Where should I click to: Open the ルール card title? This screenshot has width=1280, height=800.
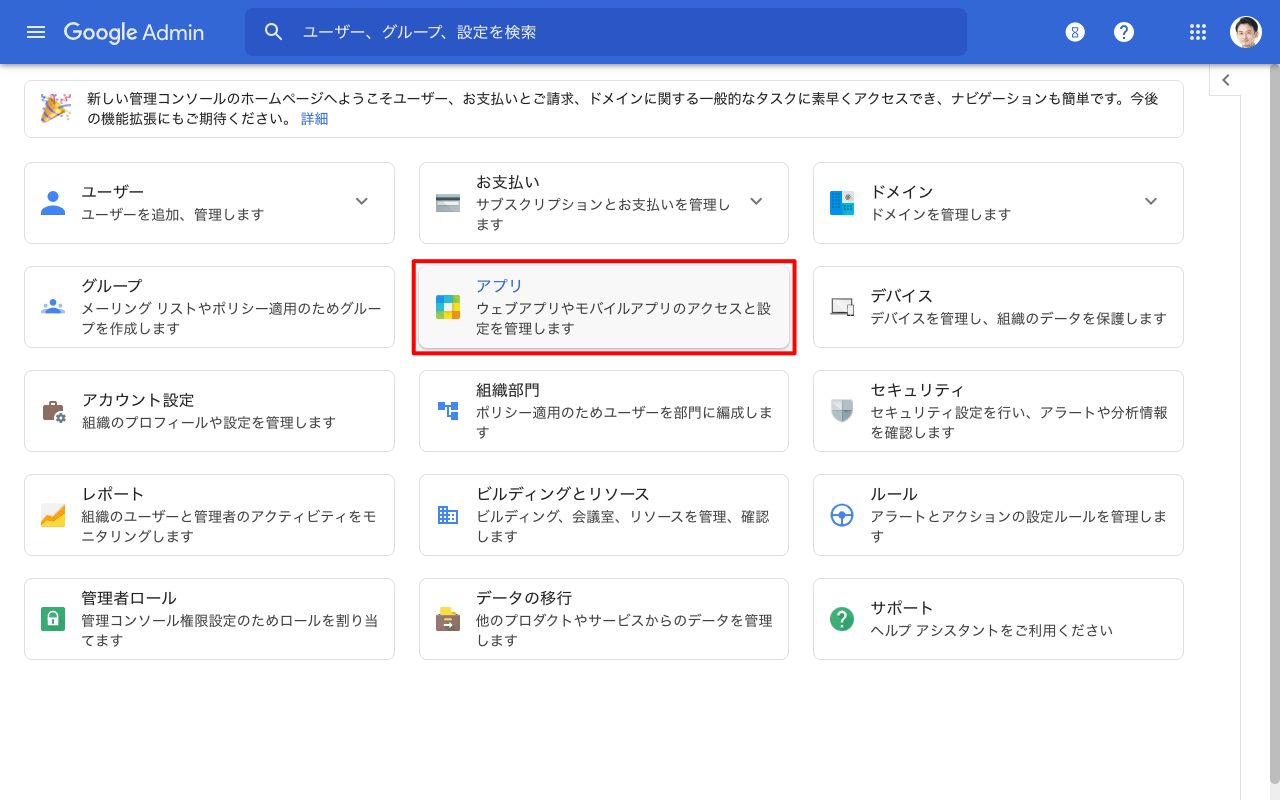pyautogui.click(x=894, y=494)
